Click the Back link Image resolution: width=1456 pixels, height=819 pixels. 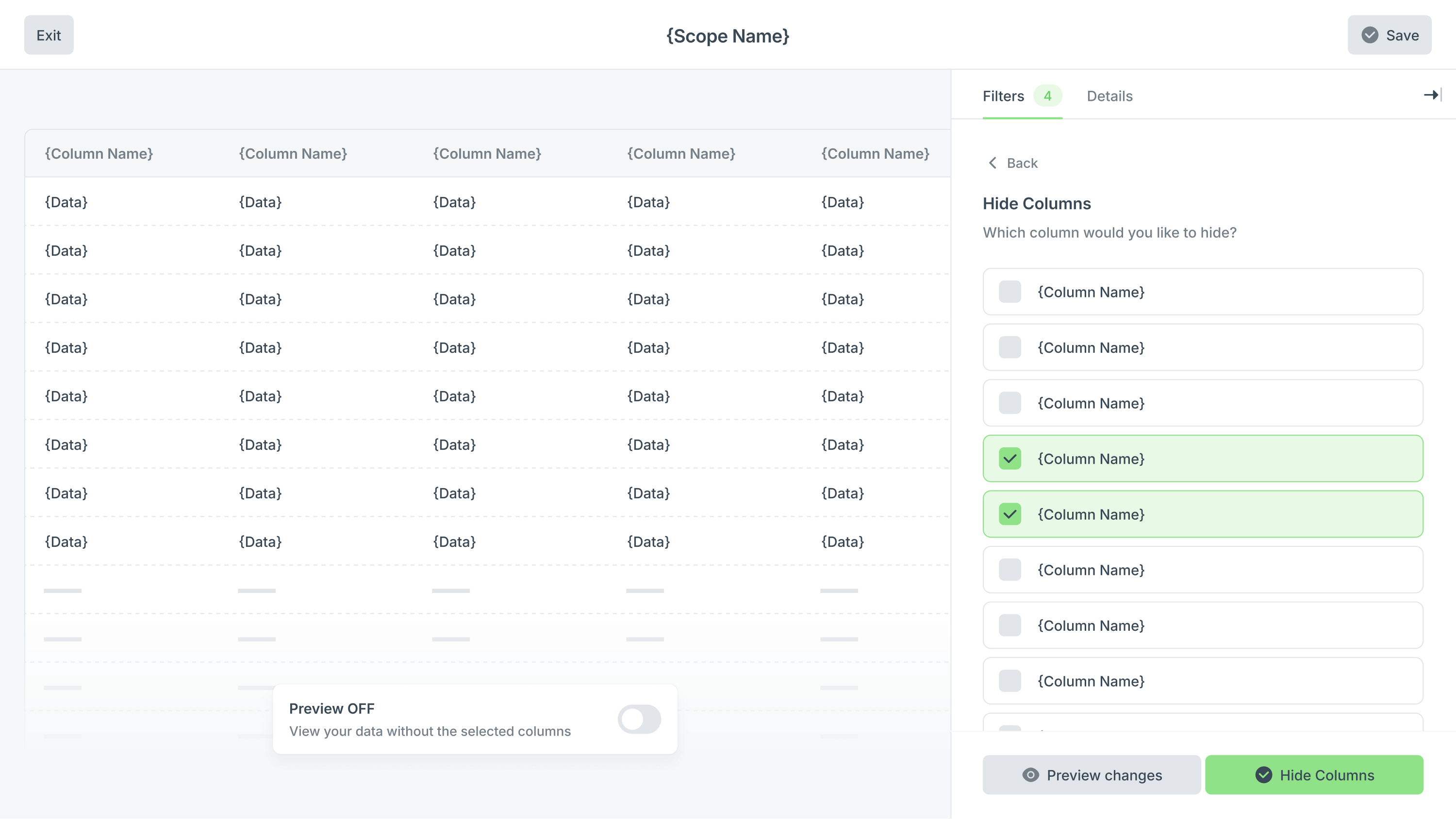[1022, 164]
